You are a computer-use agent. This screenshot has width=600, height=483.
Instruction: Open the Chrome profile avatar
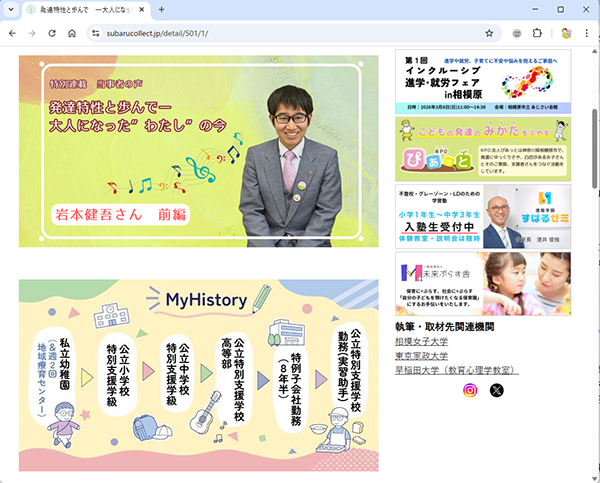(x=566, y=33)
